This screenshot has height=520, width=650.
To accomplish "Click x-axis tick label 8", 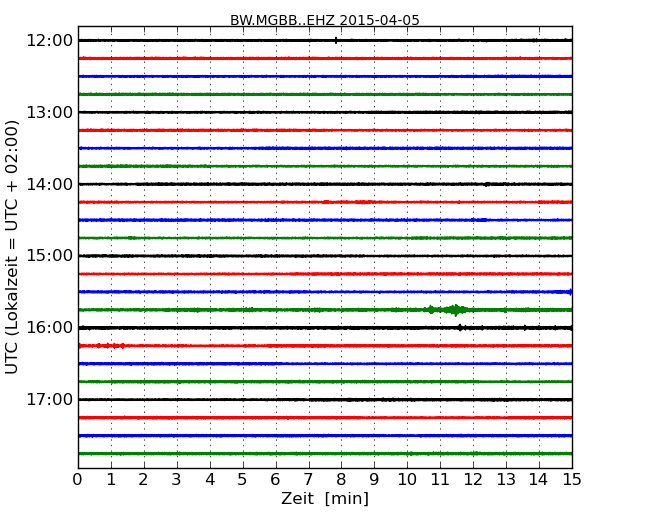I will coord(341,480).
